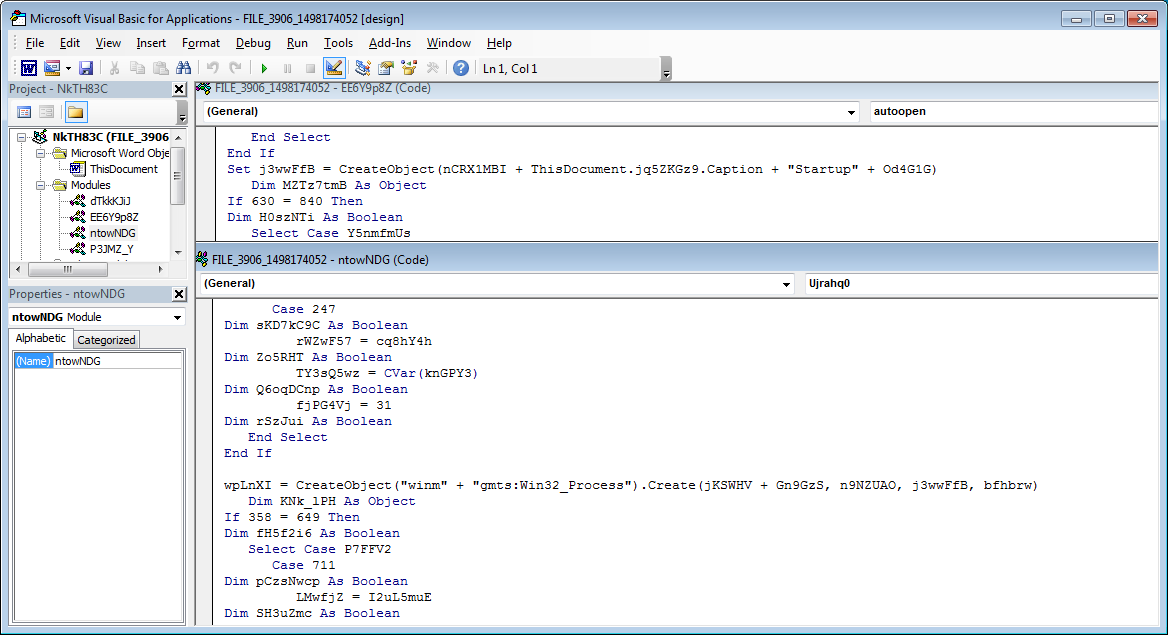Image resolution: width=1168 pixels, height=635 pixels.
Task: Close the Project pane
Action: [x=179, y=89]
